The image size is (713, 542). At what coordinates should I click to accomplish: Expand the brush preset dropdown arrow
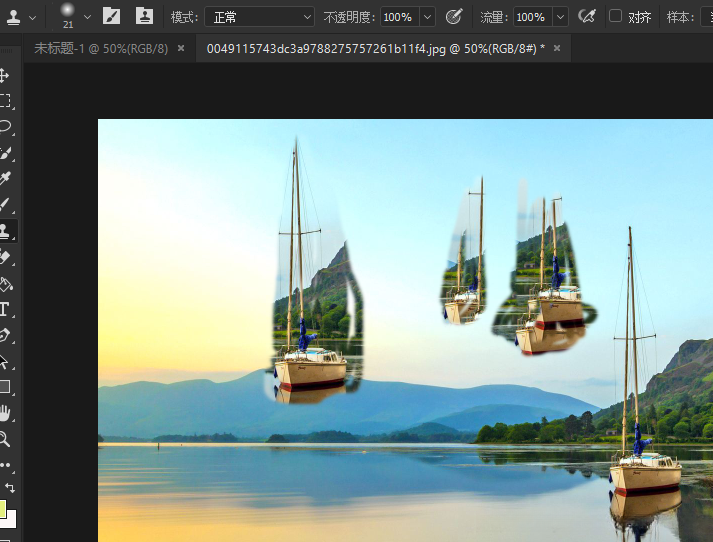pyautogui.click(x=87, y=17)
